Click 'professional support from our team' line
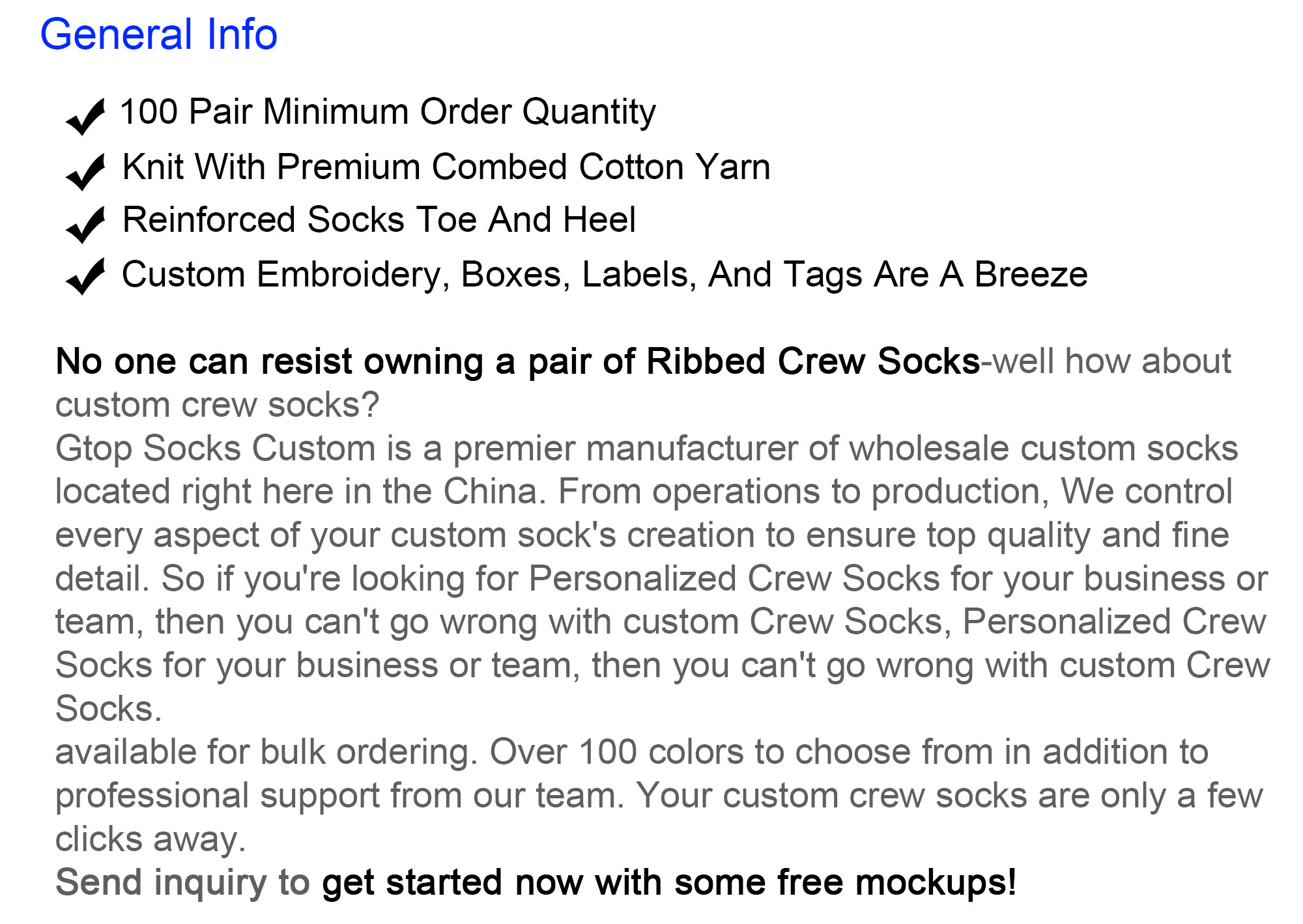This screenshot has height=924, width=1303. point(339,796)
